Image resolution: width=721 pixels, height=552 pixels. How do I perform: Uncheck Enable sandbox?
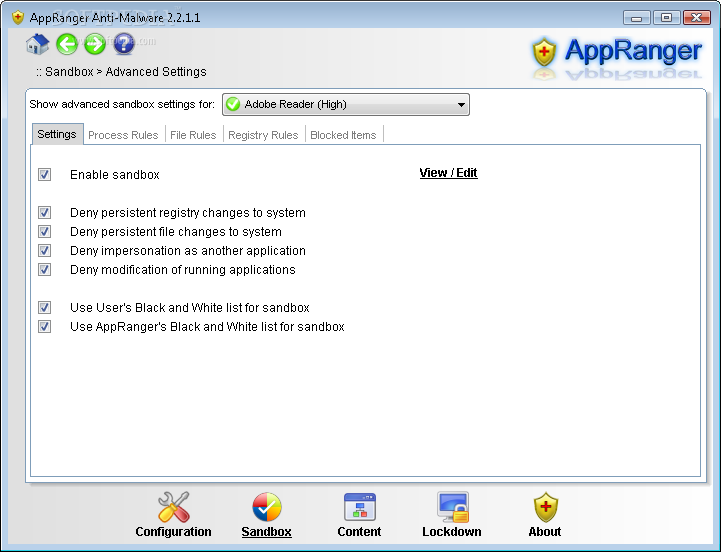45,174
